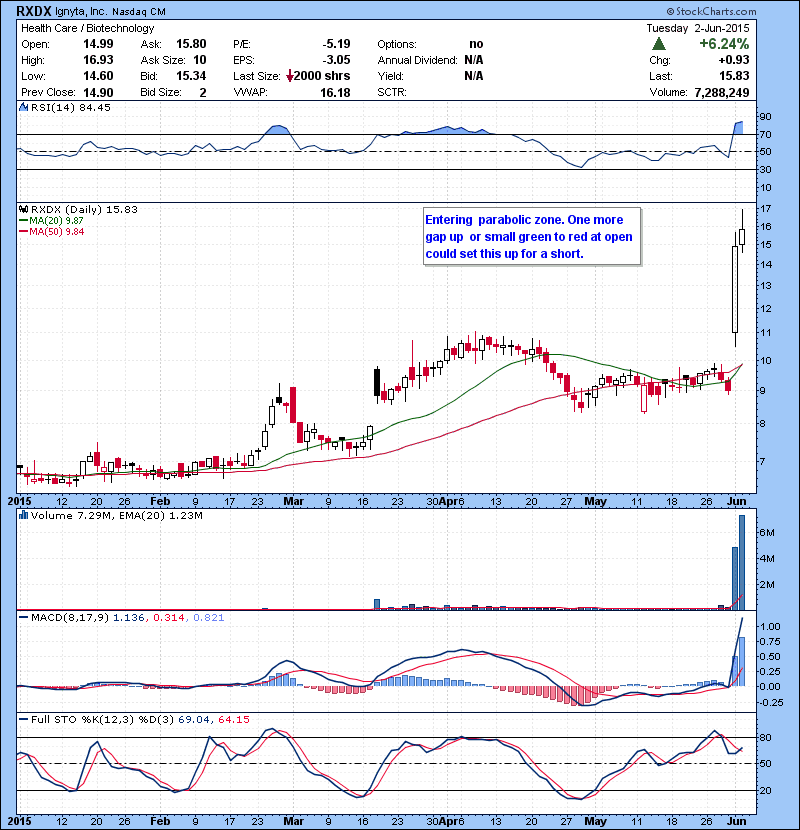Click the RXDX (Daily) 15.83 chart label
The width and height of the screenshot is (800, 830).
click(84, 209)
